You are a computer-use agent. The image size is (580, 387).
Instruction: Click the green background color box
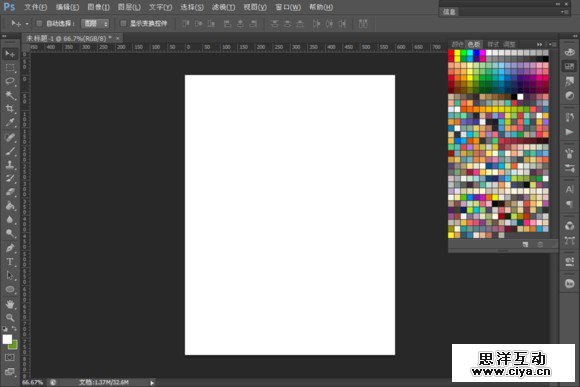(14, 346)
